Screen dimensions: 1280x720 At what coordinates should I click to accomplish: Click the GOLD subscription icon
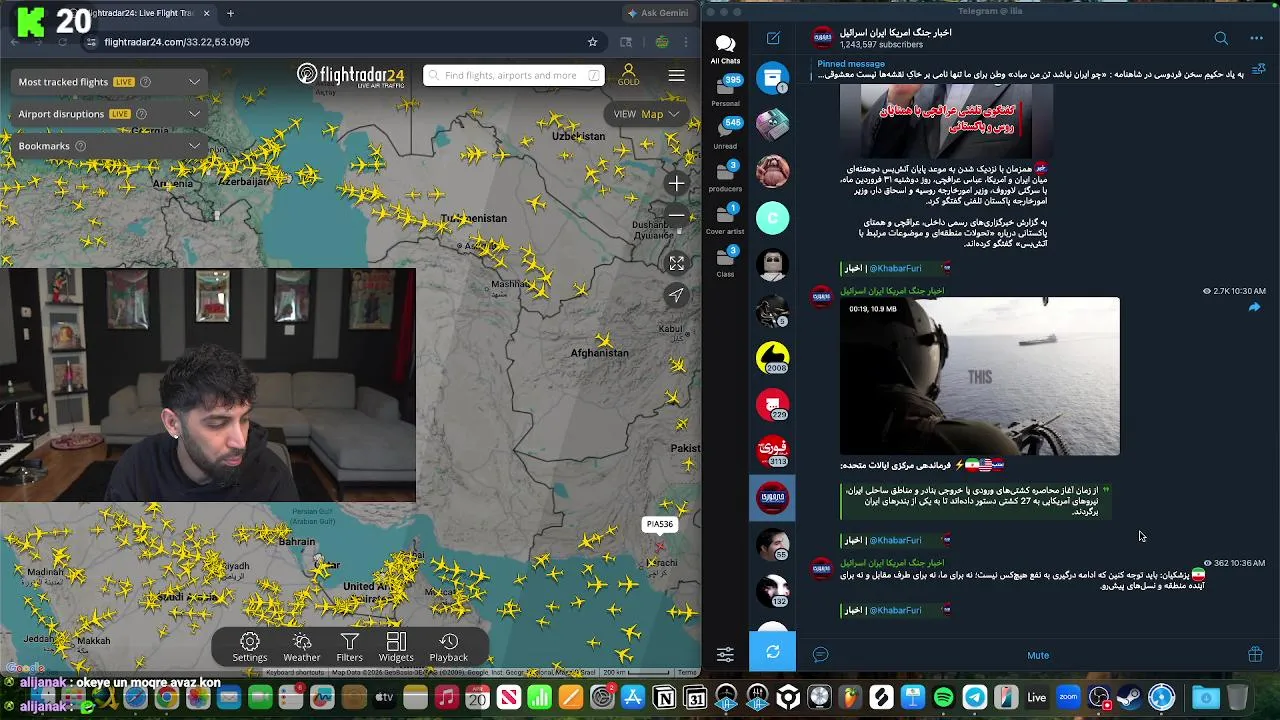tap(628, 75)
